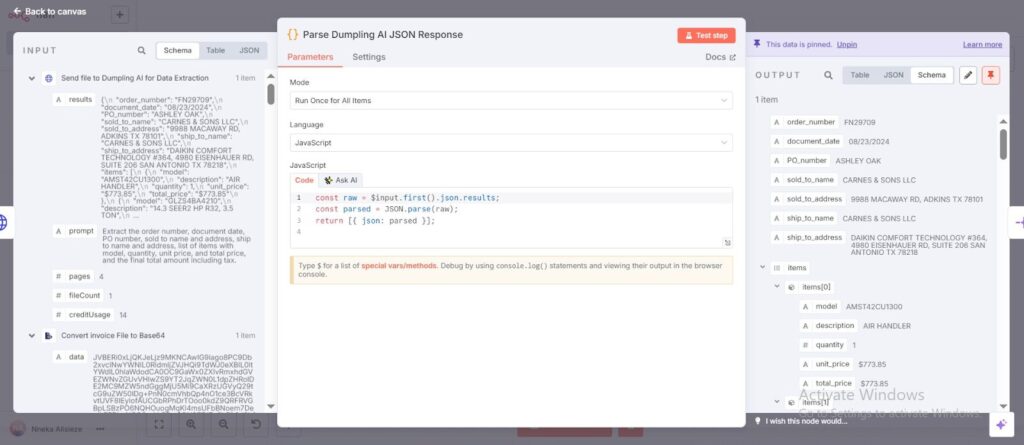Viewport: 1024px width, 445px height.
Task: Click the file icon of Convert invoice node
Action: [49, 336]
